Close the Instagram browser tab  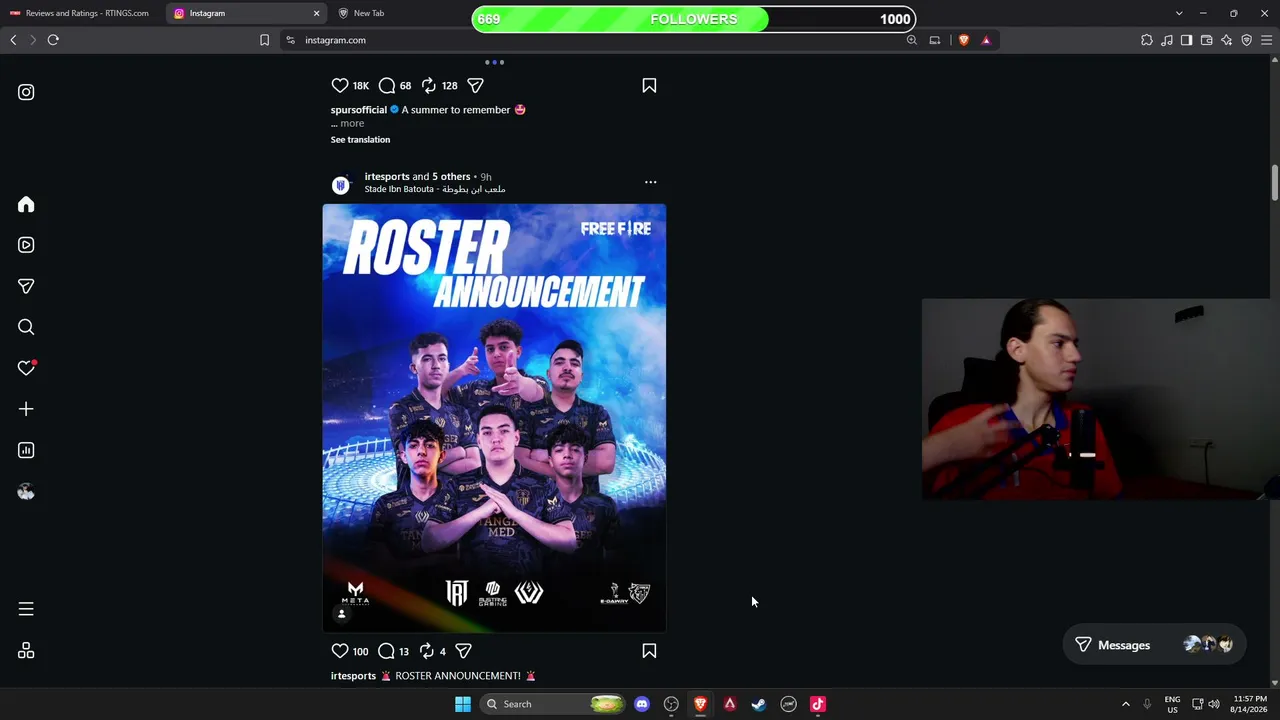pos(316,13)
